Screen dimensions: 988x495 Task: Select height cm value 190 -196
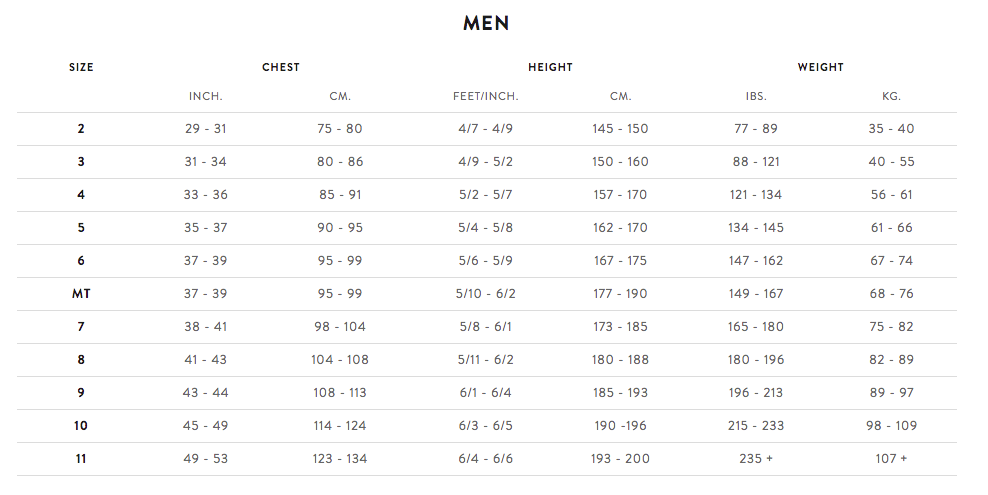(621, 426)
